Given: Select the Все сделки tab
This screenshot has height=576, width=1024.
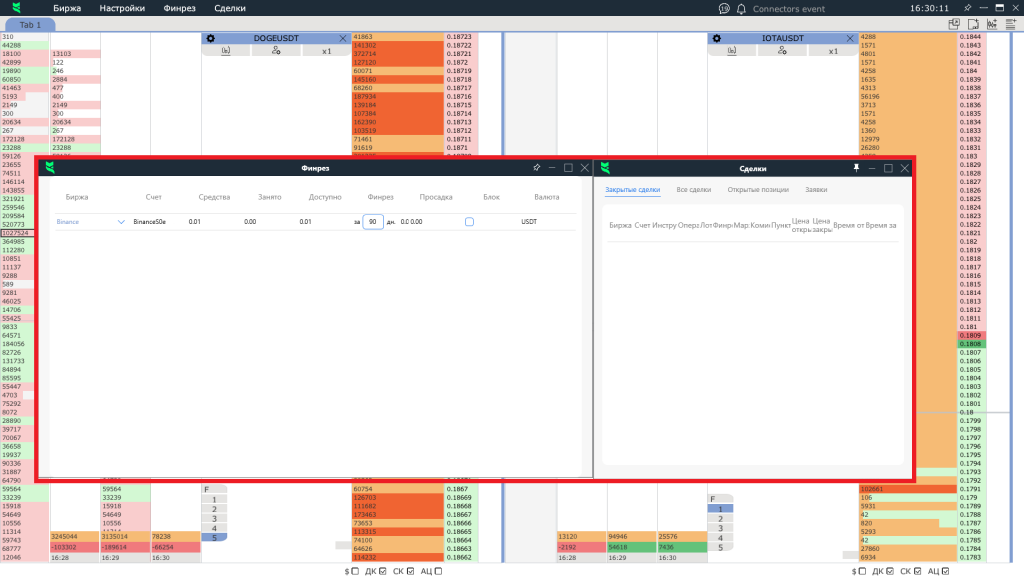Looking at the screenshot, I should pyautogui.click(x=694, y=189).
